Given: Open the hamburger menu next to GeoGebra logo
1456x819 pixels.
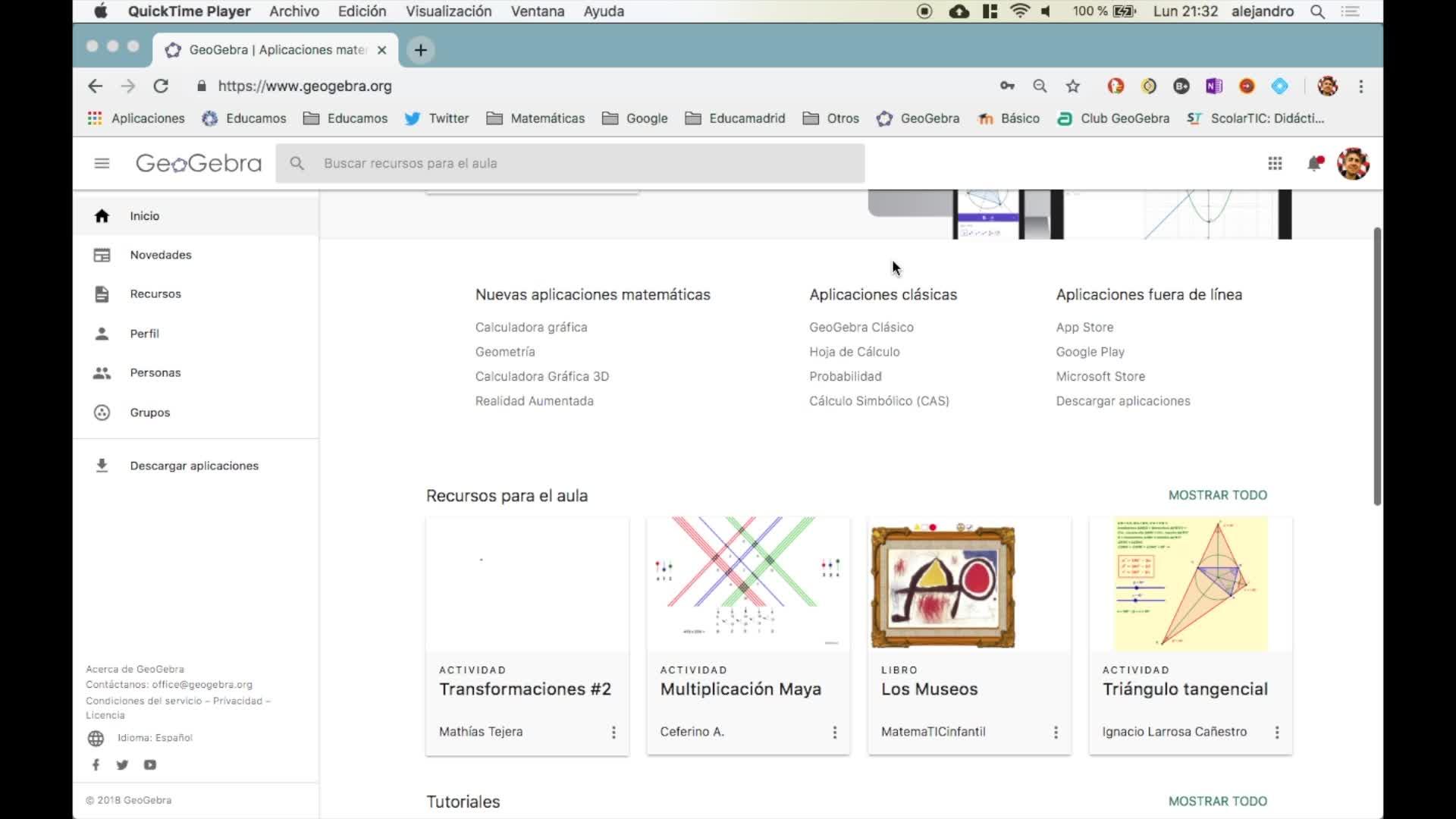Looking at the screenshot, I should [x=102, y=163].
